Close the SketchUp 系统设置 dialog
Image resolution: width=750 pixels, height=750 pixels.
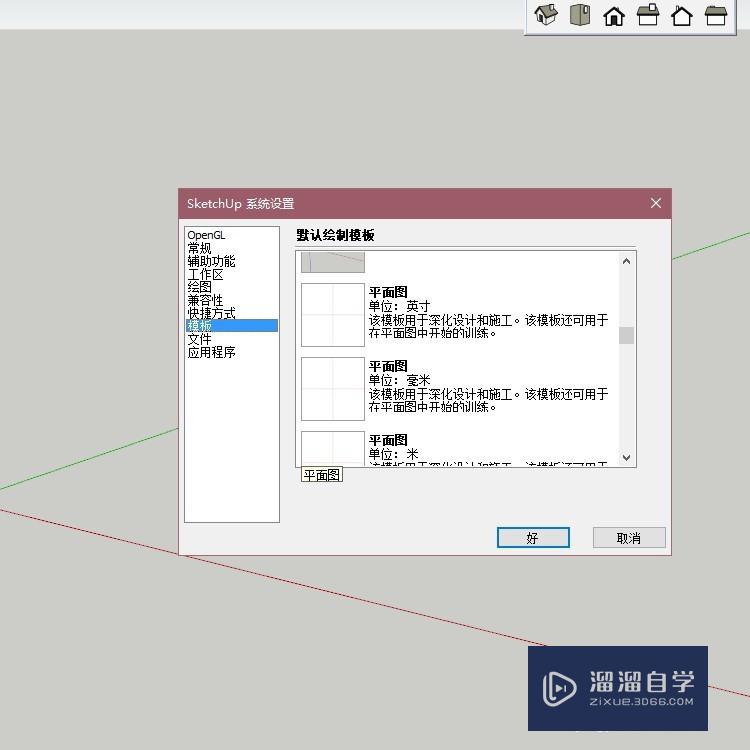[x=656, y=203]
